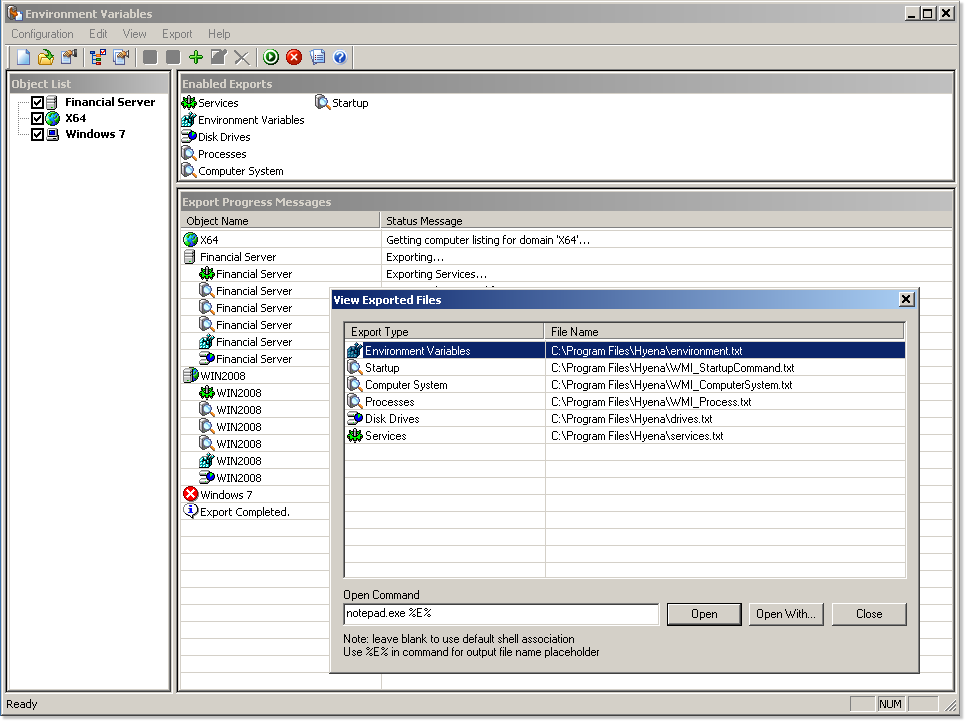Click the gray X Delete toolbar icon

pyautogui.click(x=241, y=57)
